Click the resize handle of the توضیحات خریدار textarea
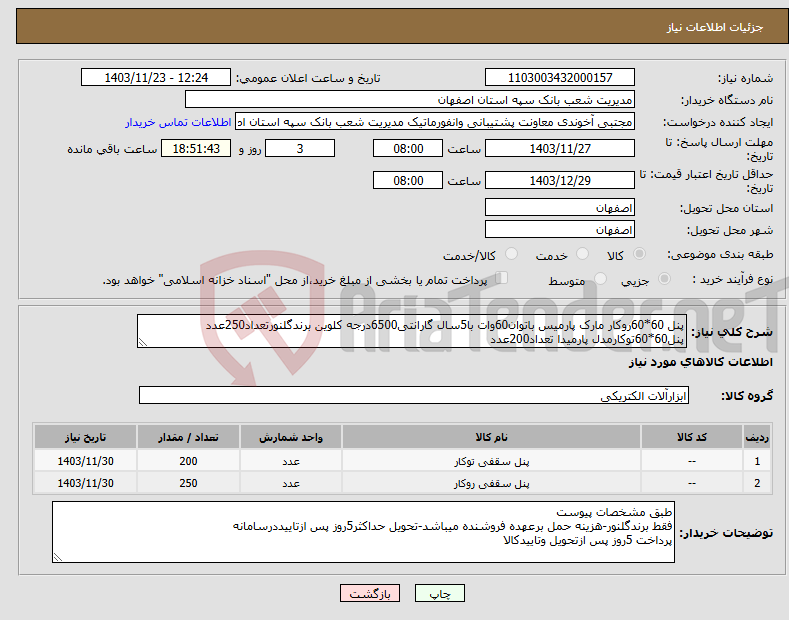Viewport: 789px width, 620px height. 58,558
